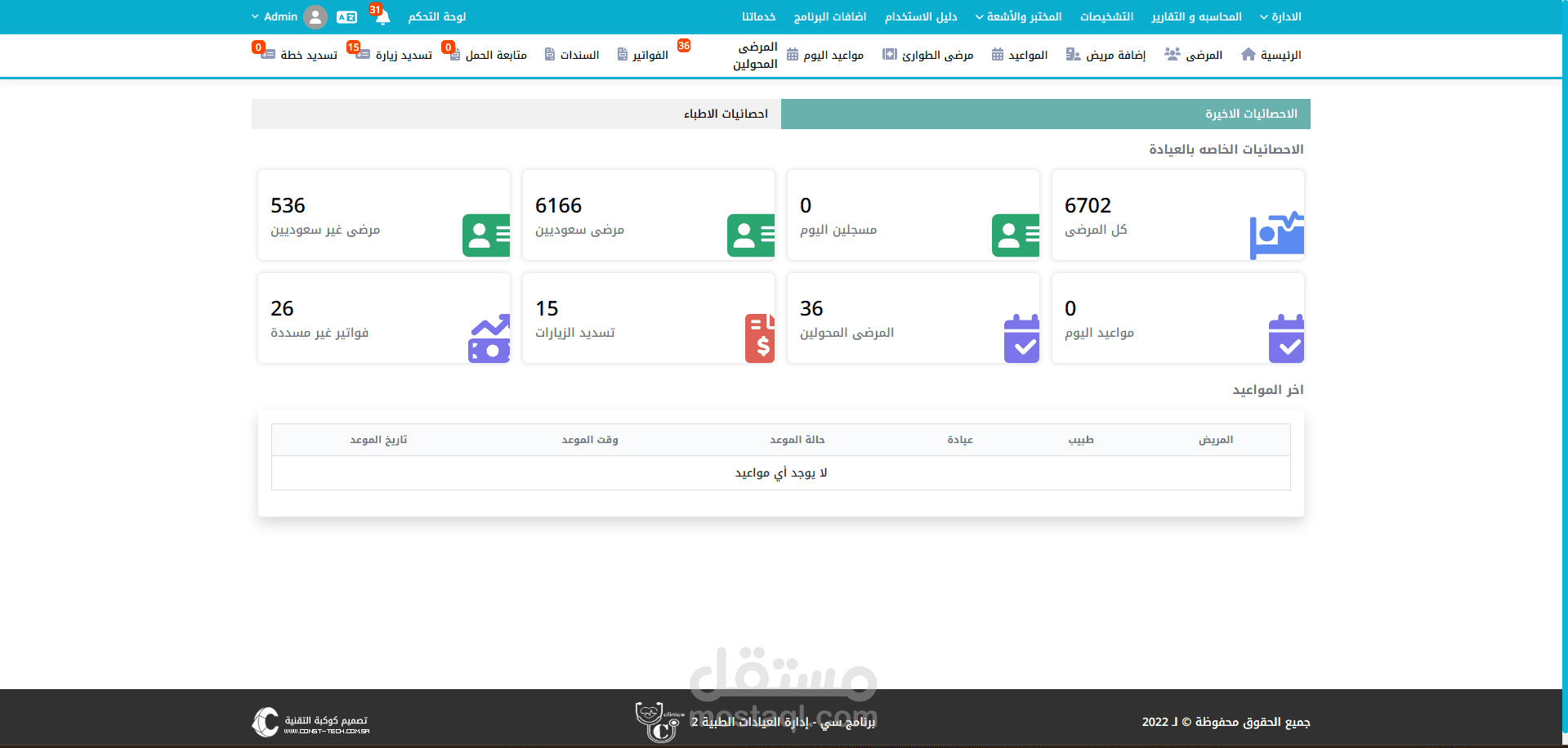Click the calendar-check icon in مواعيد اليوم card
This screenshot has width=1568, height=748.
click(1286, 338)
